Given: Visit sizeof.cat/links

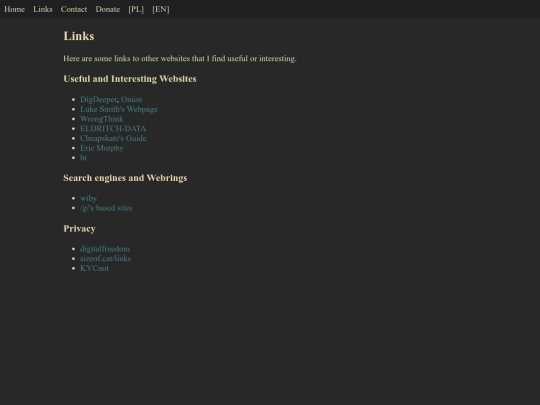Looking at the screenshot, I should click(x=105, y=258).
